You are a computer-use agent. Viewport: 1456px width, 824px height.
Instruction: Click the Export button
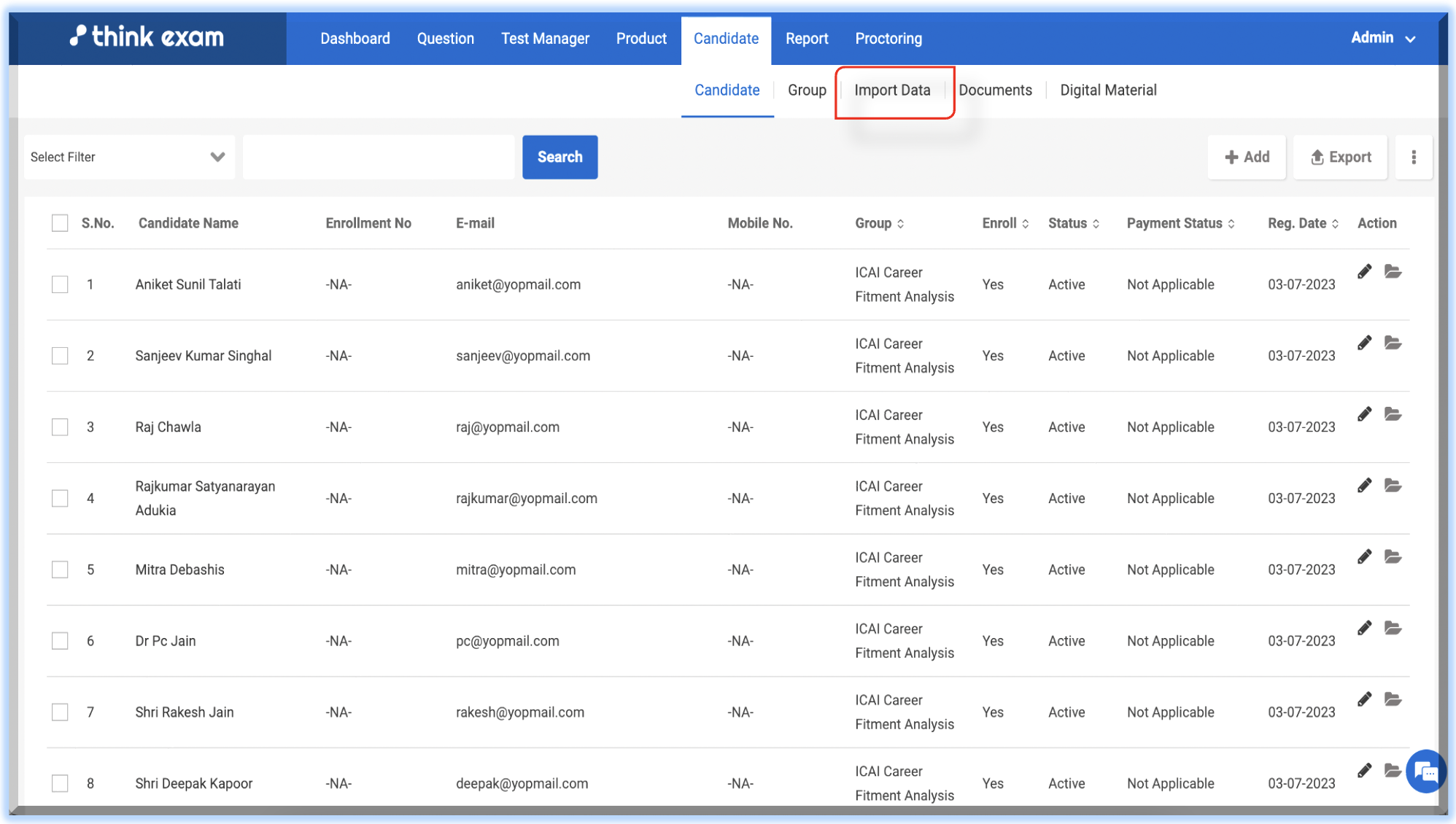[1340, 157]
